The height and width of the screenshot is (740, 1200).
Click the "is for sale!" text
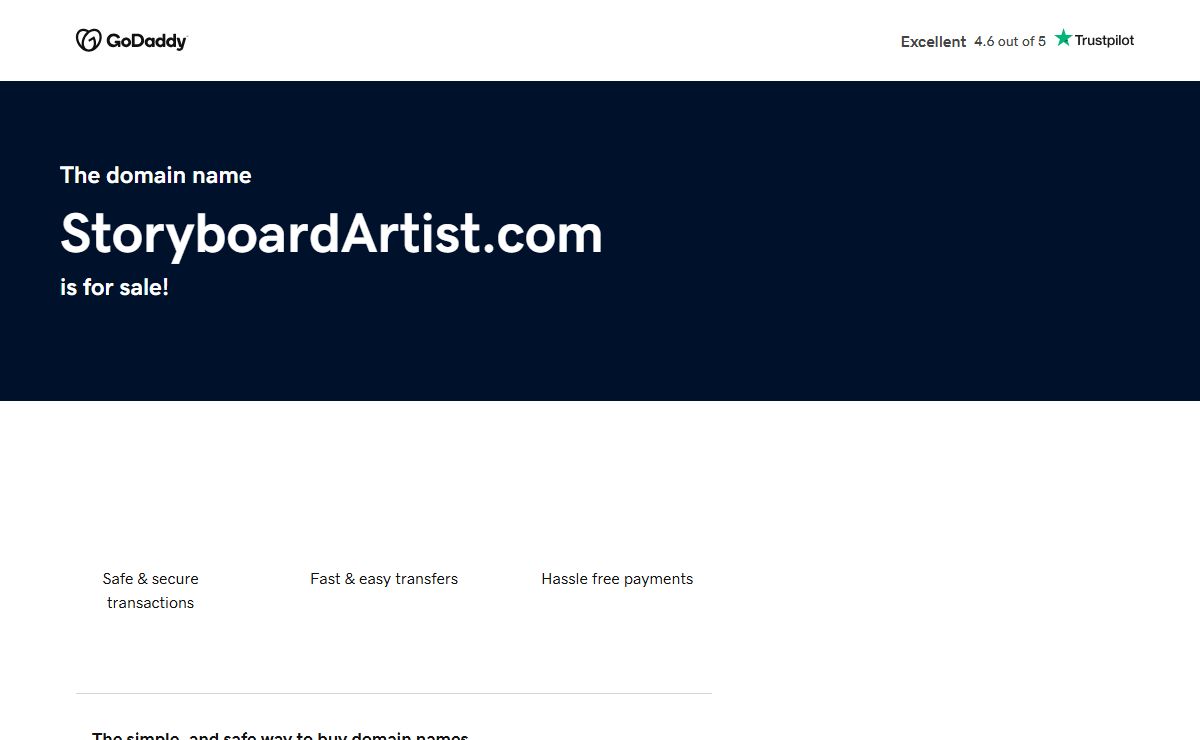tap(114, 287)
